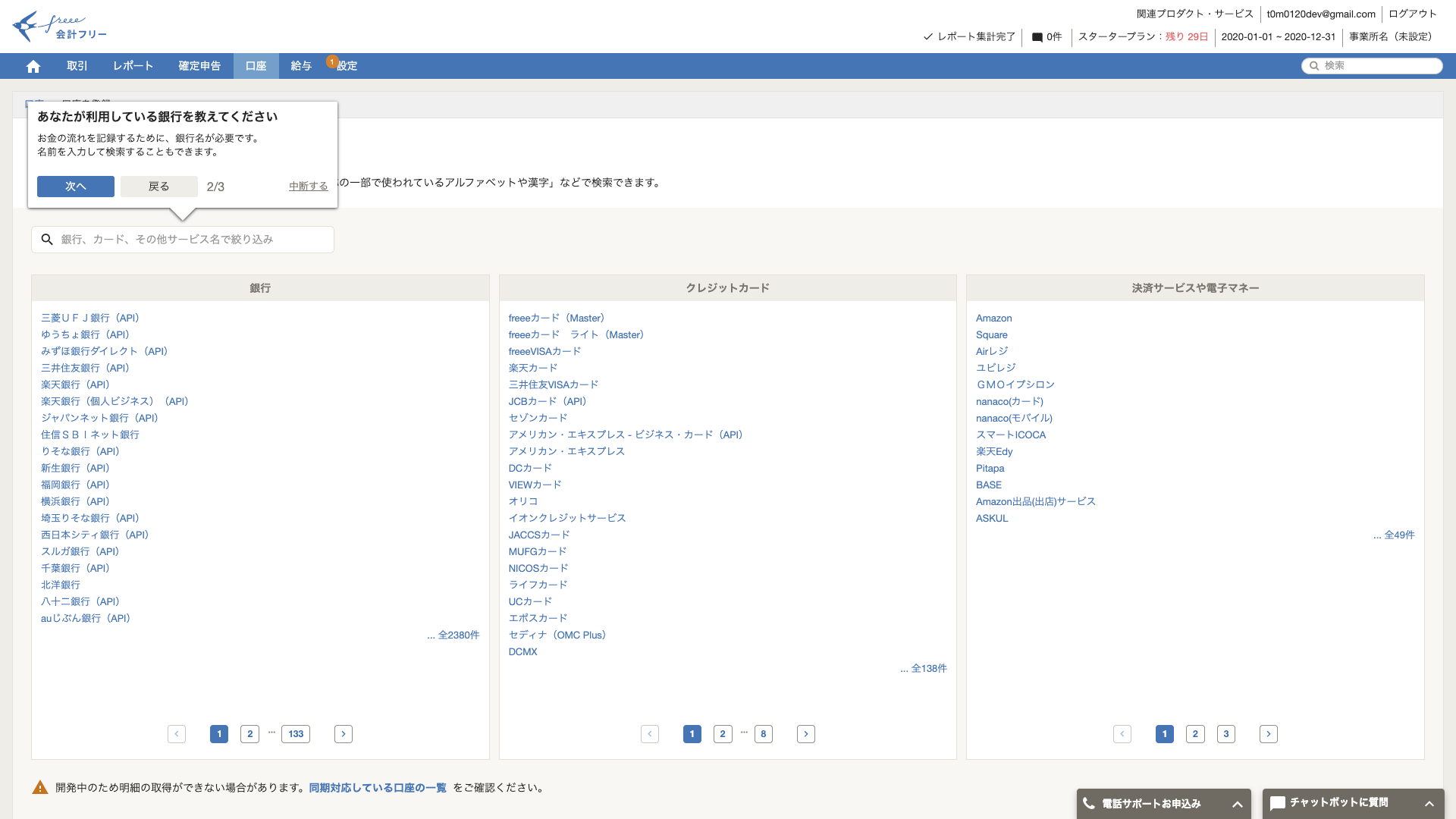
Task: Select freeeカード（Master）
Action: point(557,318)
